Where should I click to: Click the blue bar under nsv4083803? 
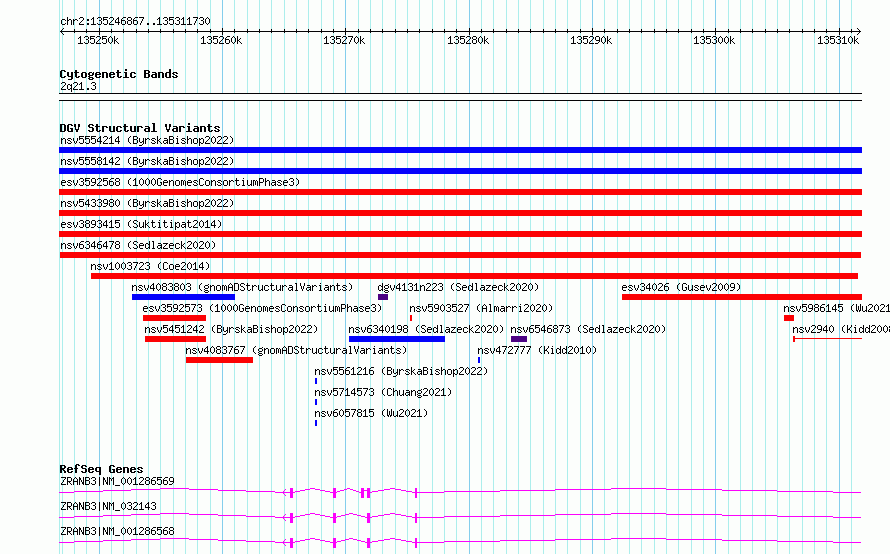tap(183, 297)
